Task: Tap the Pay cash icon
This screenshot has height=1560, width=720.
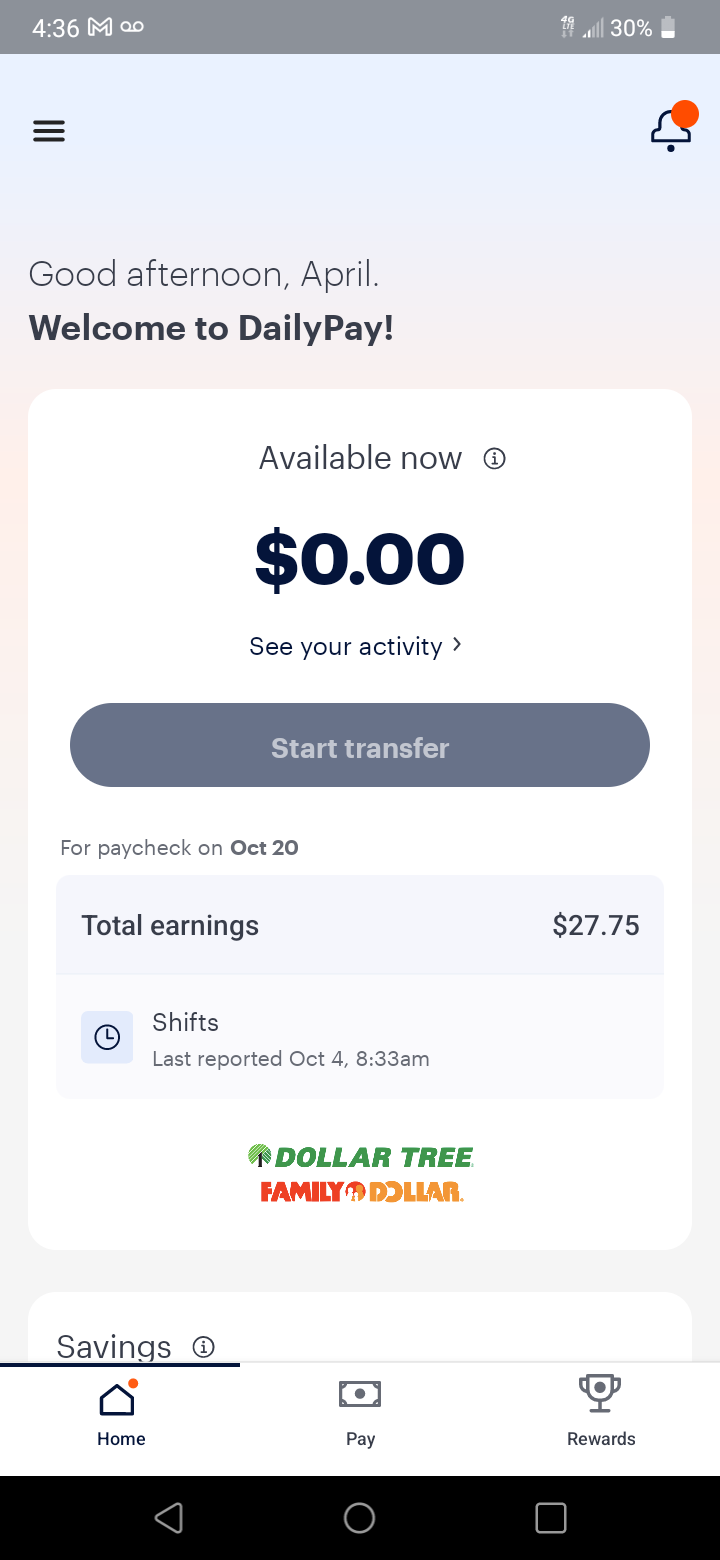Action: [x=360, y=1394]
